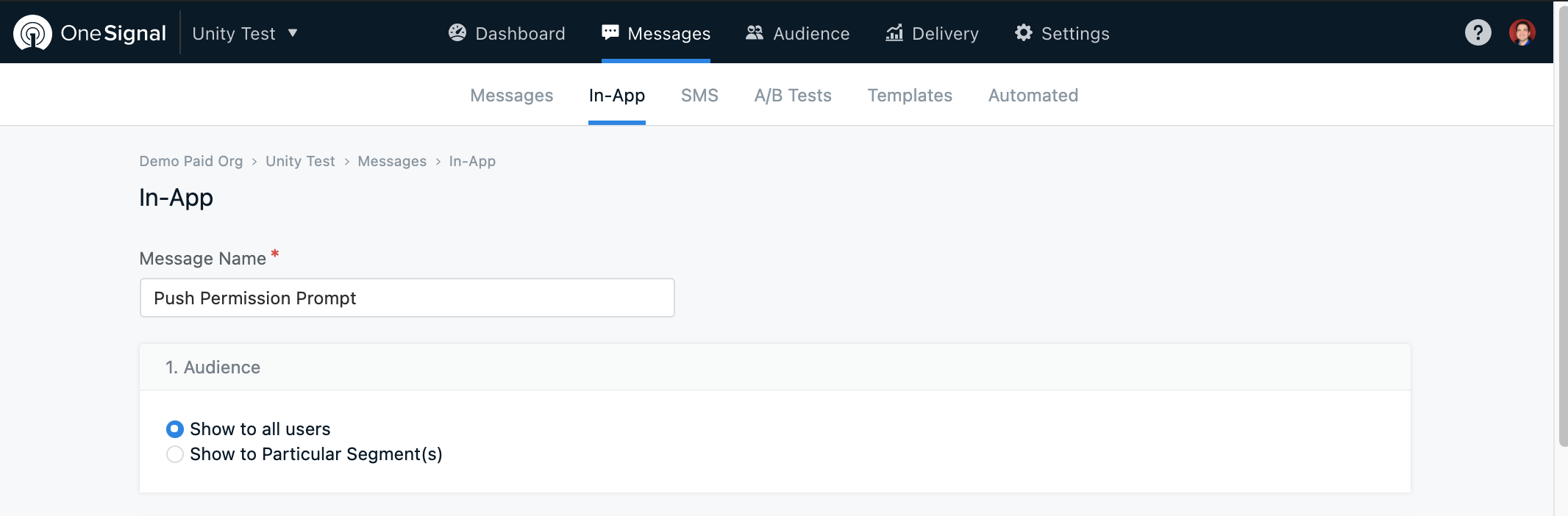Click the vertical page scrollbar

tap(1562, 224)
